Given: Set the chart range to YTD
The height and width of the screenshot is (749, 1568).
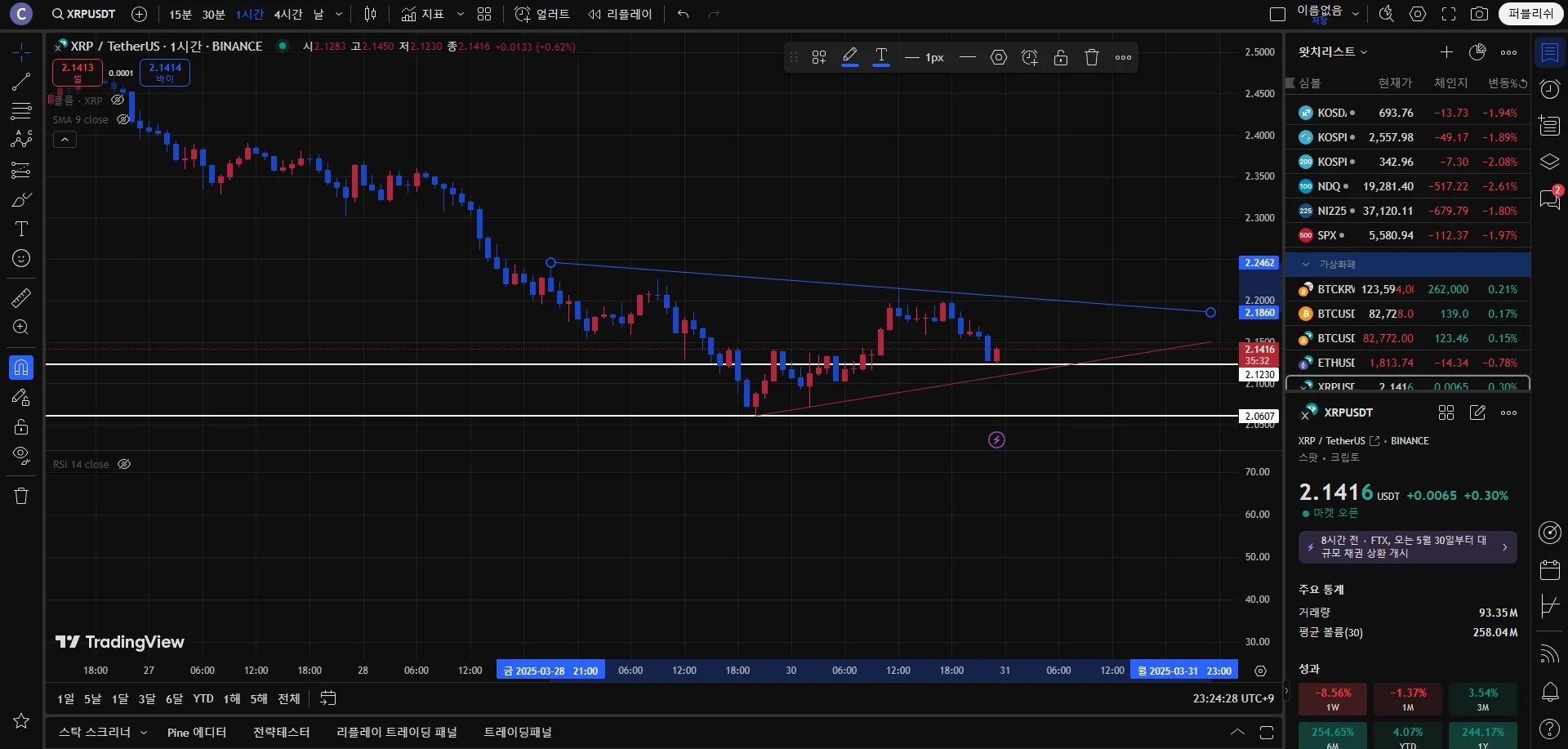Looking at the screenshot, I should 203,698.
